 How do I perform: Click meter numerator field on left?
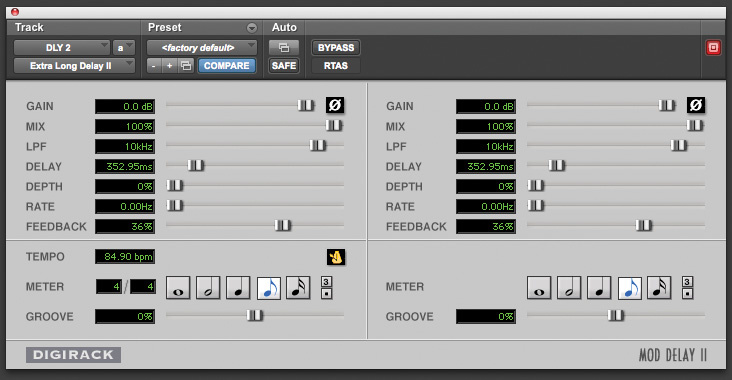(109, 287)
